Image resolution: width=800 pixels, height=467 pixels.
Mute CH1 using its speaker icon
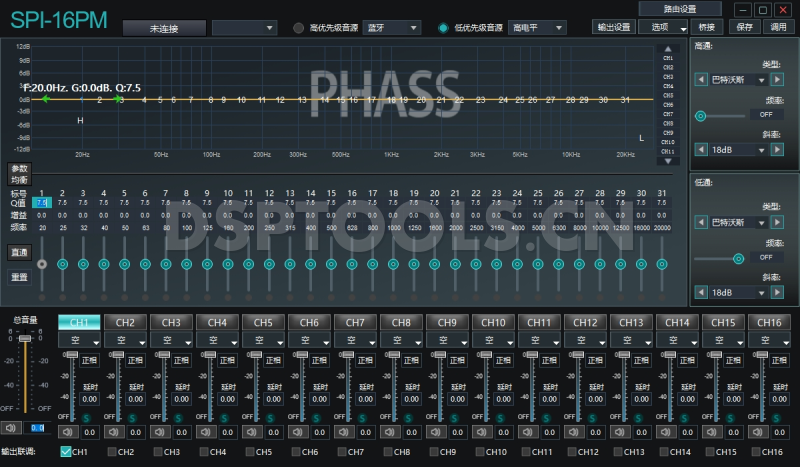(66, 432)
